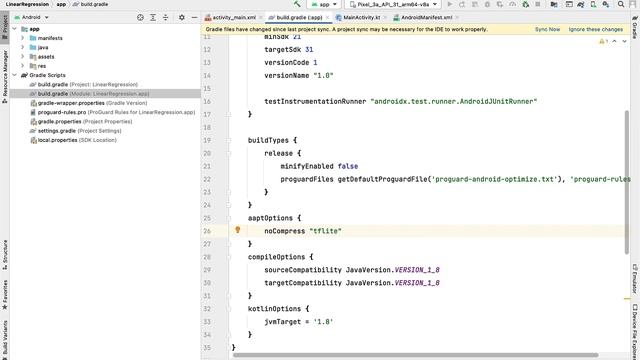This screenshot has width=640, height=360.
Task: Open the Project tool window sidebar button
Action: click(5, 27)
